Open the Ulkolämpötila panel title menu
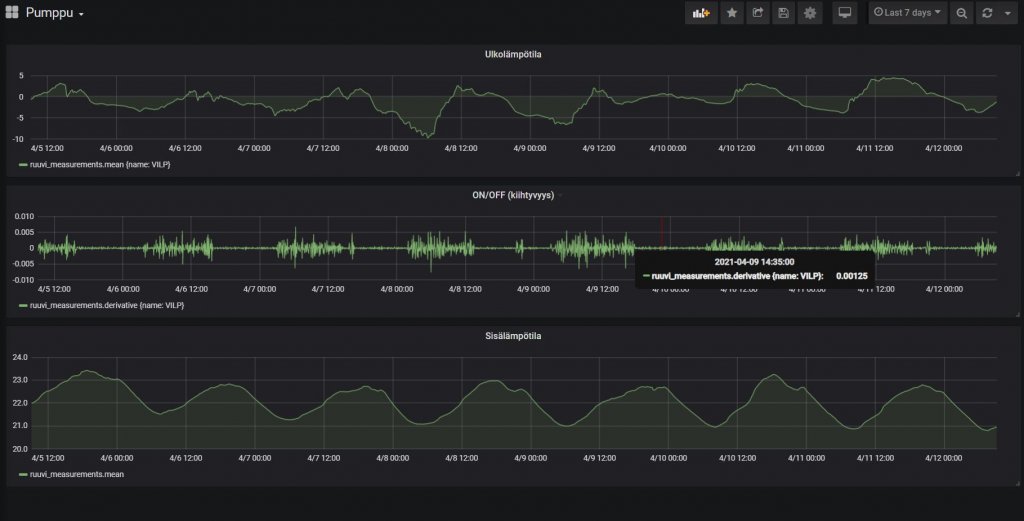Viewport: 1024px width, 521px height. [511, 54]
